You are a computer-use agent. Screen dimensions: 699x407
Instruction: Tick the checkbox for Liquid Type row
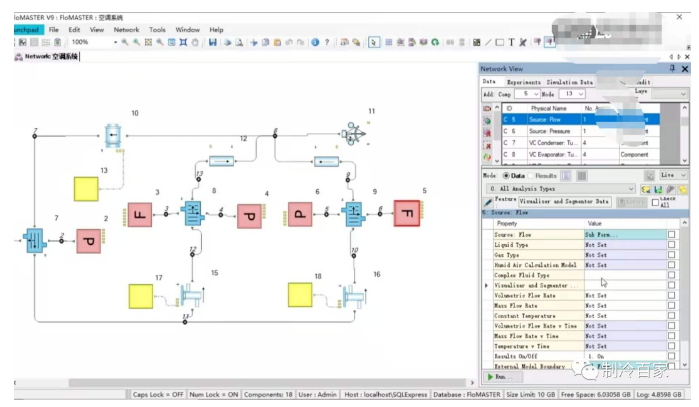pos(671,245)
